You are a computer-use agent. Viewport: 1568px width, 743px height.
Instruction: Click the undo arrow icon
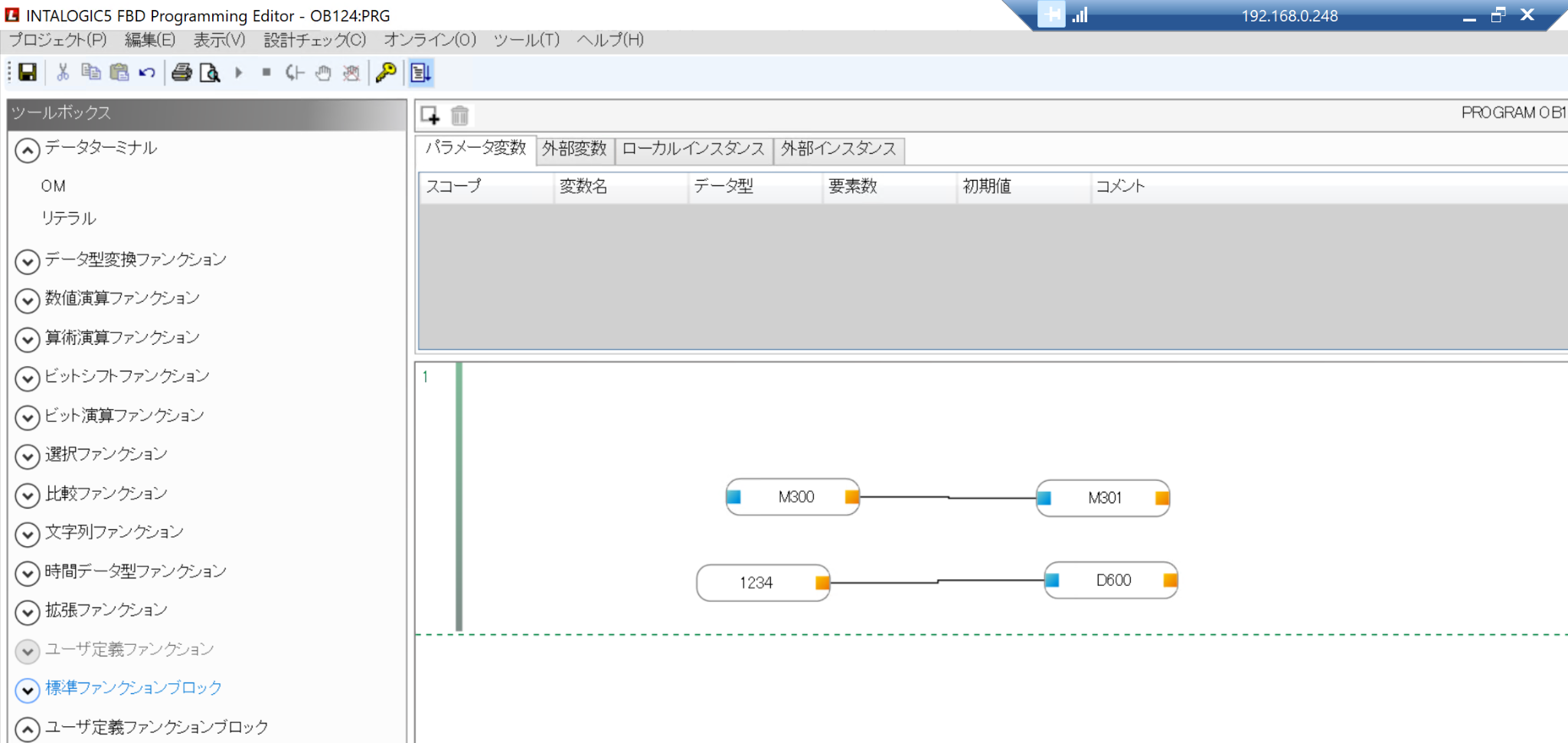tap(147, 73)
